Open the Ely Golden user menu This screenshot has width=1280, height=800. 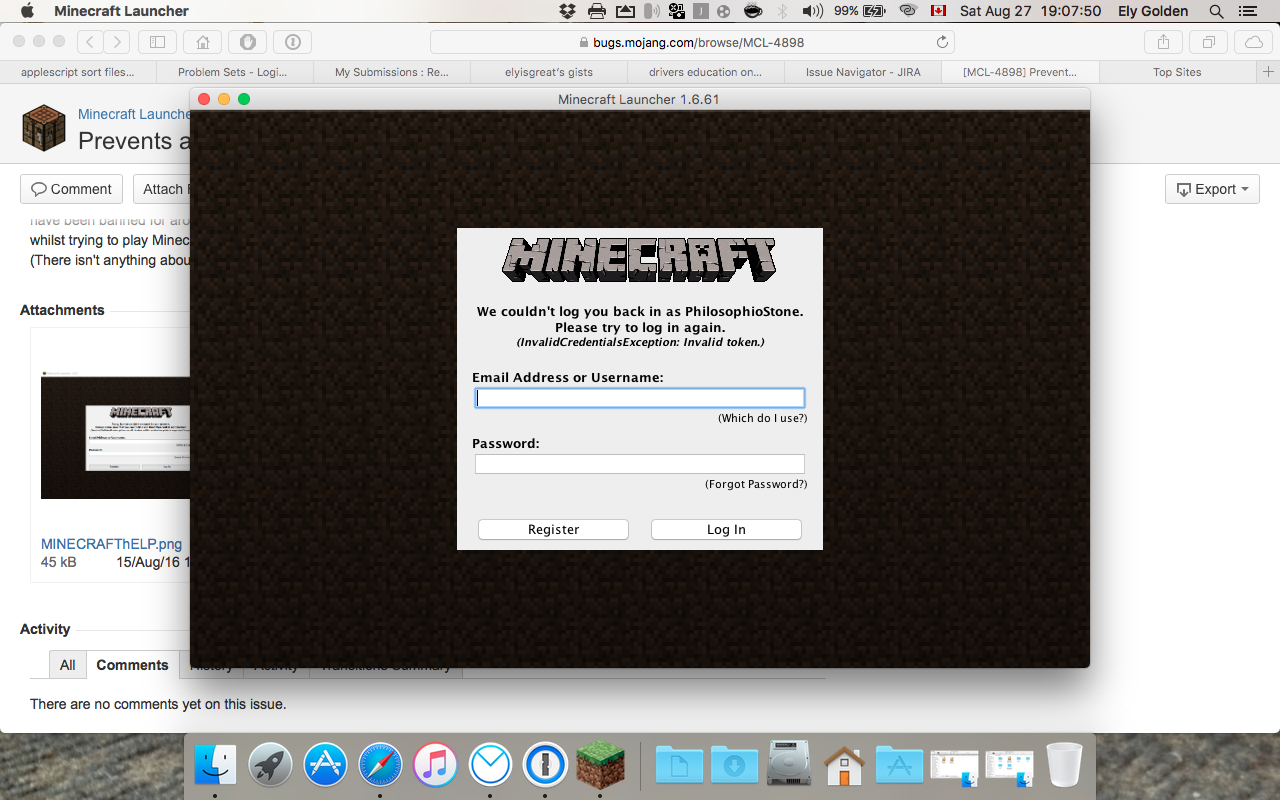coord(1153,11)
